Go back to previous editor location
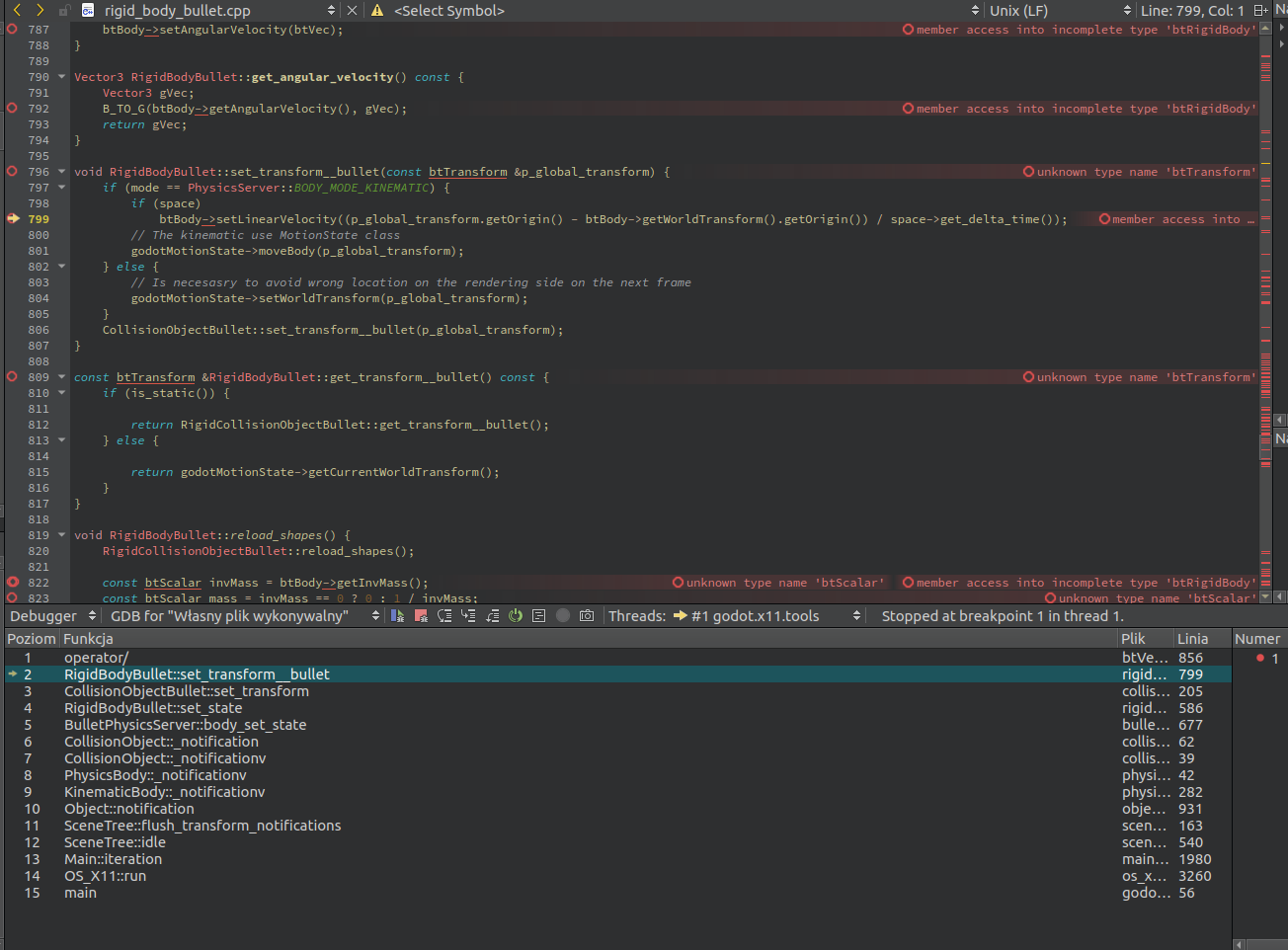Screen dimensions: 1288x950 click(17, 10)
